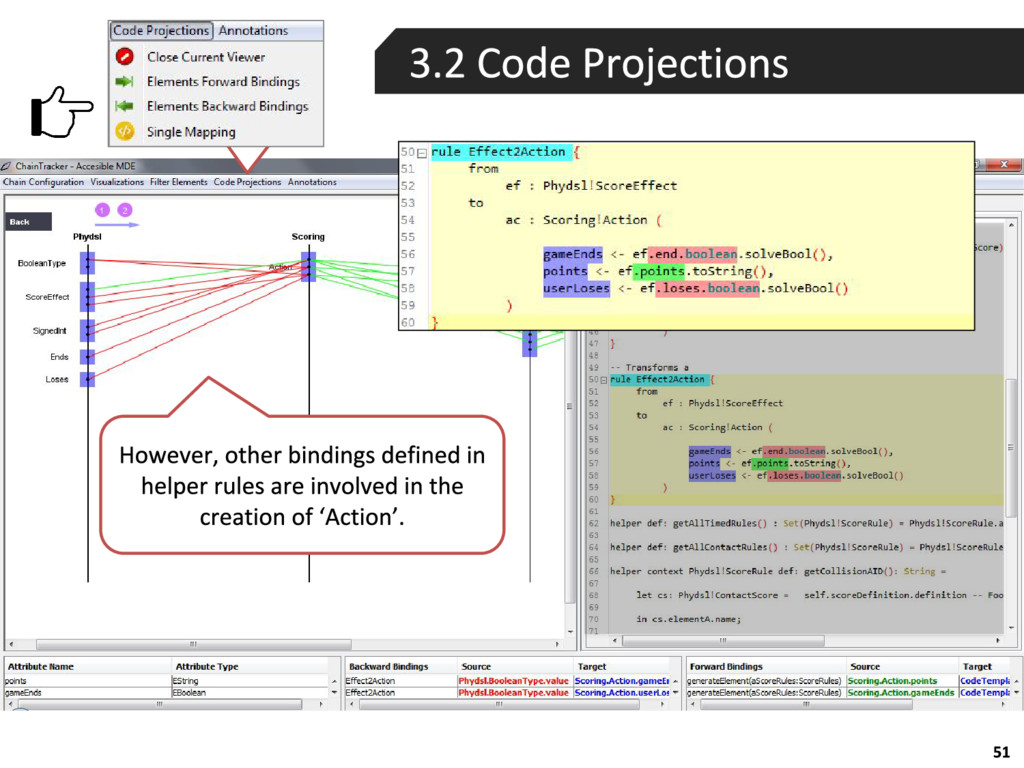Image resolution: width=1024 pixels, height=768 pixels.
Task: Click the Phydsl column header
Action: point(87,236)
